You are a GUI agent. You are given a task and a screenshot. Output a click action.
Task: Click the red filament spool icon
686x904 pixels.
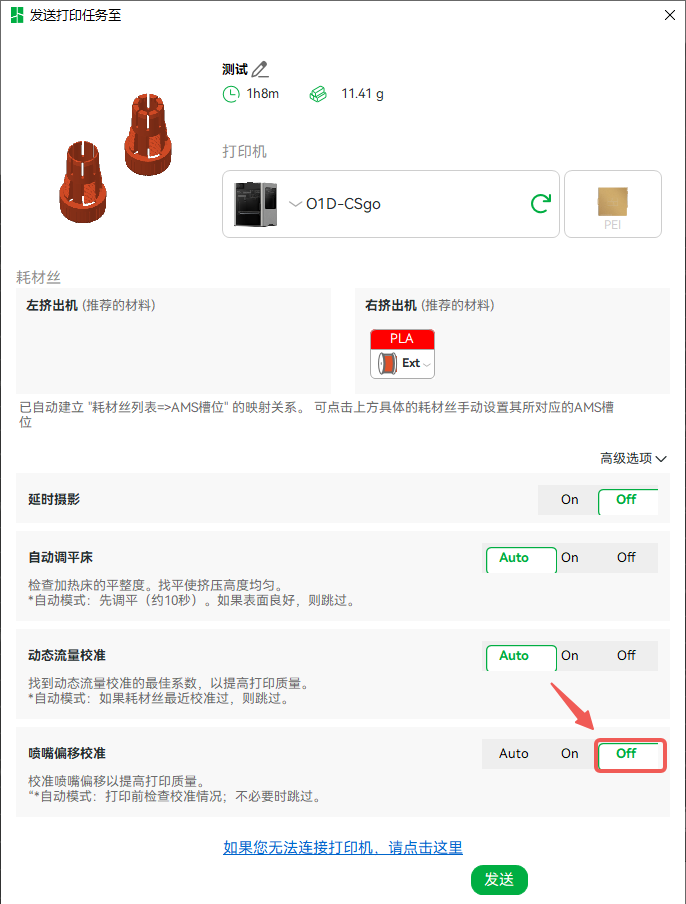(x=387, y=363)
